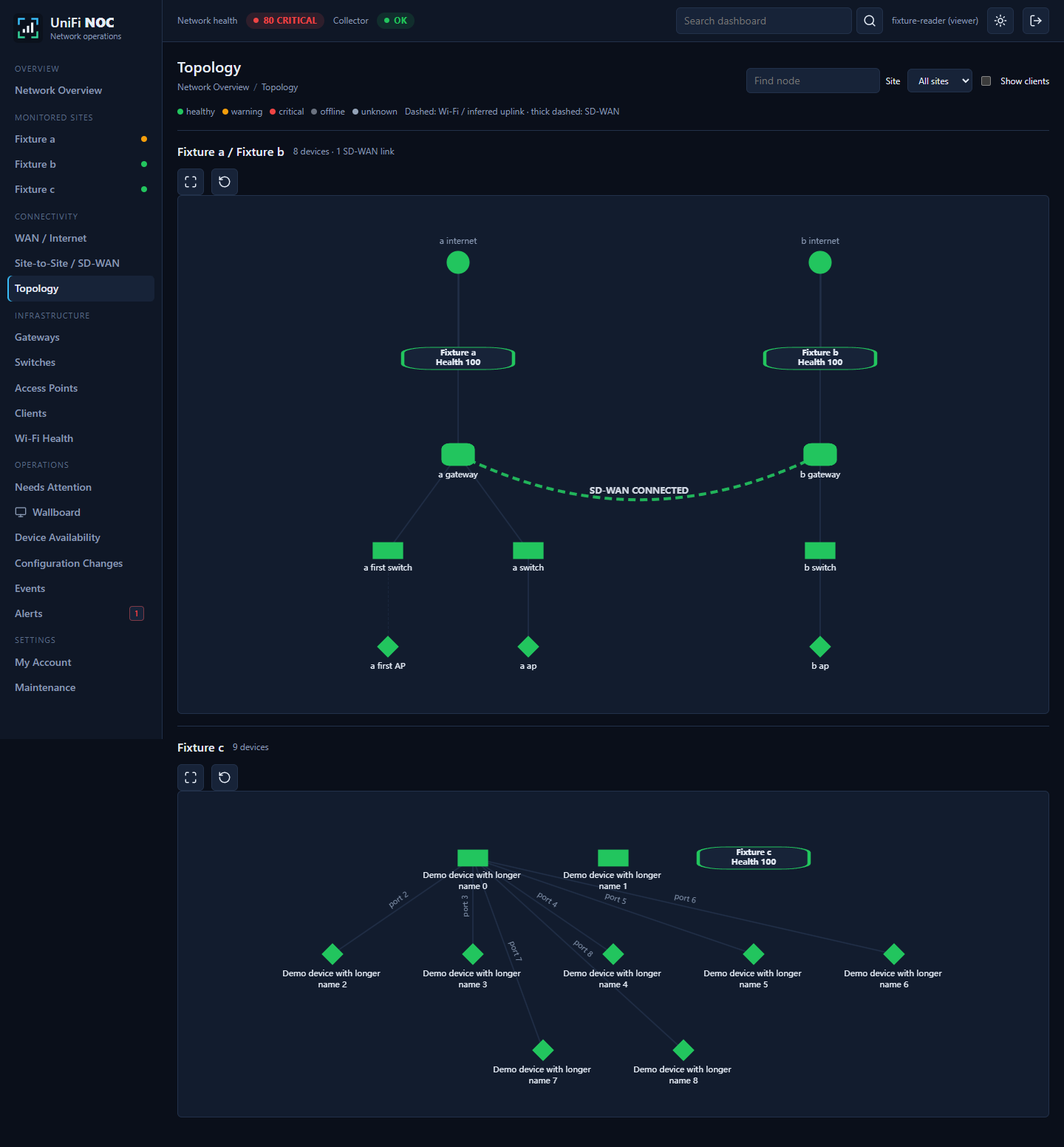
Task: Toggle the light/dark theme icon
Action: tap(1000, 21)
